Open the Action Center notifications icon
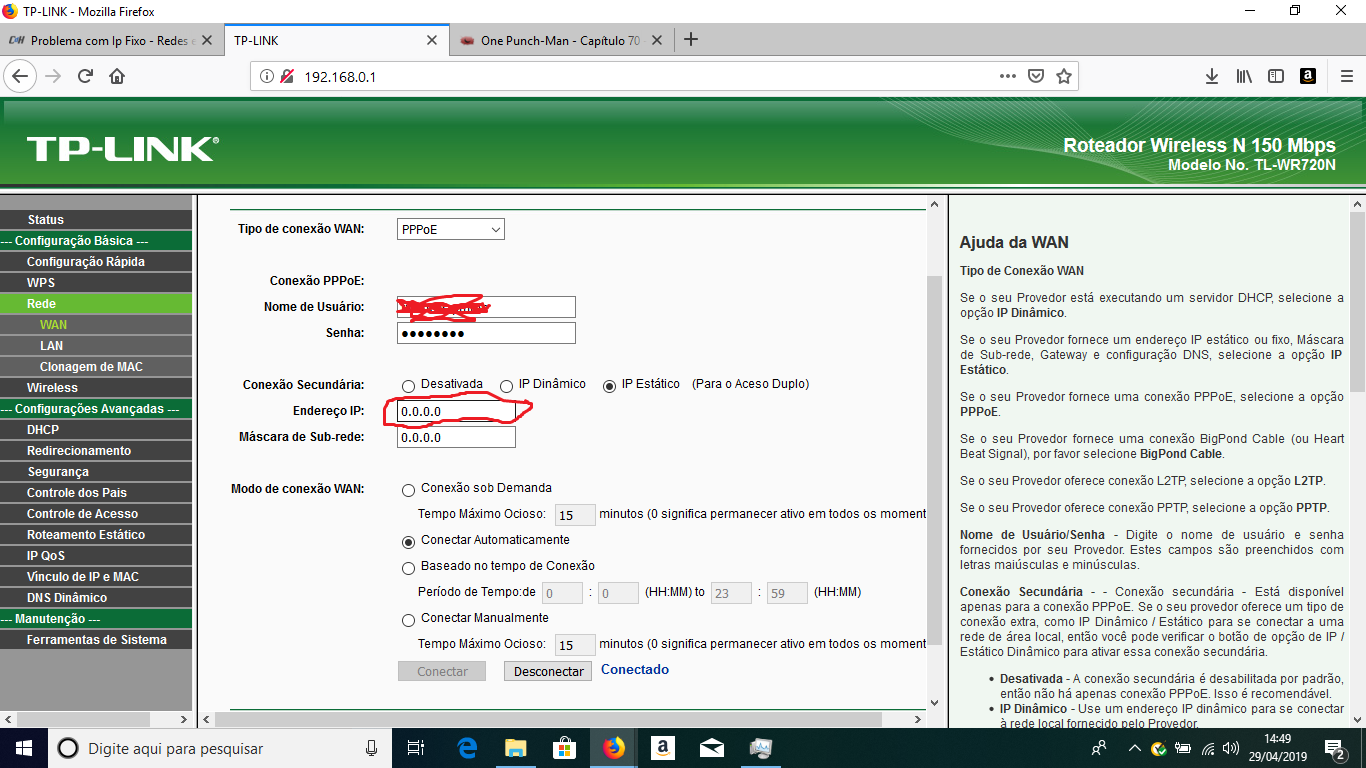Screen dimensions: 1366x768 coord(1334,748)
